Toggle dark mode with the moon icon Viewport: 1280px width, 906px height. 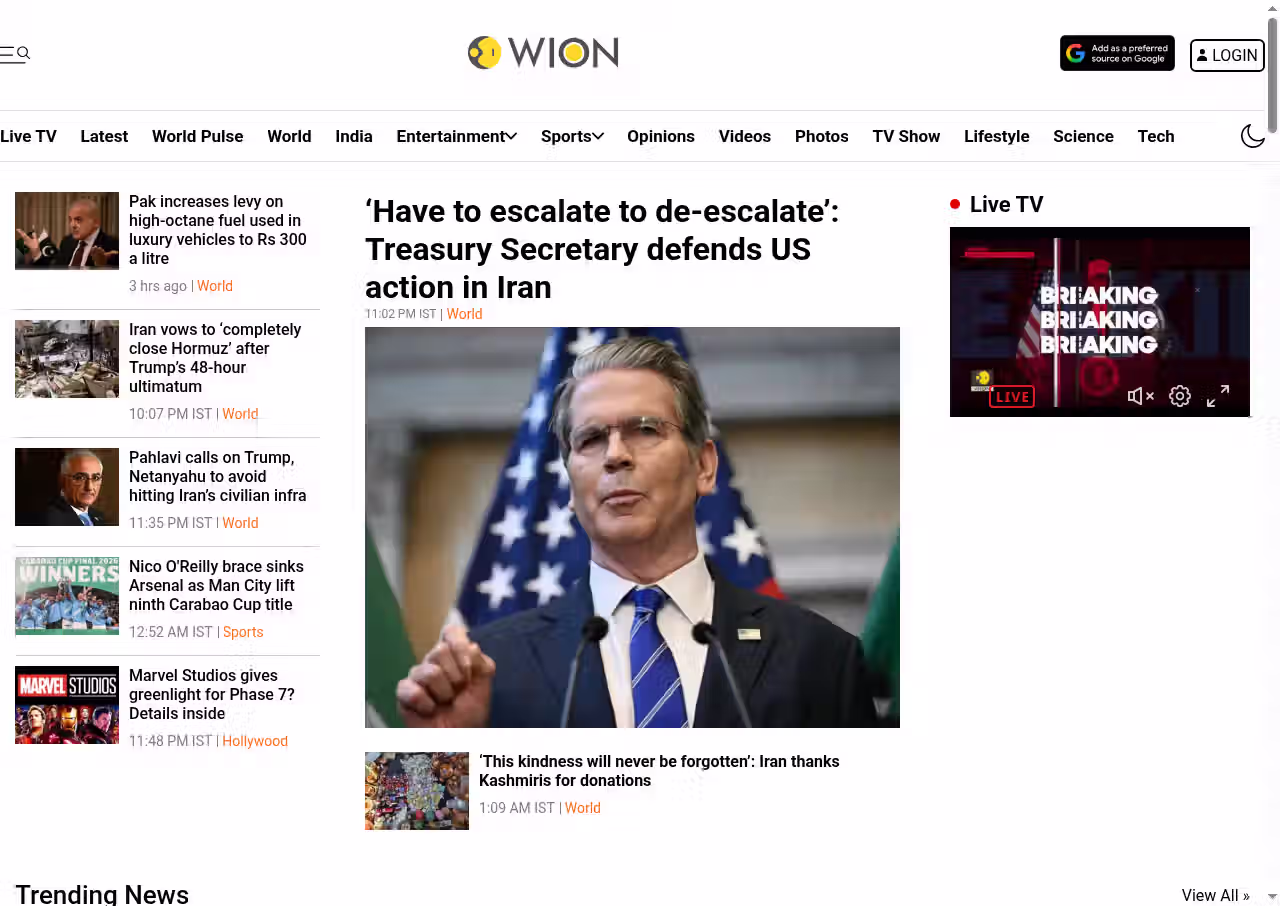[1253, 136]
